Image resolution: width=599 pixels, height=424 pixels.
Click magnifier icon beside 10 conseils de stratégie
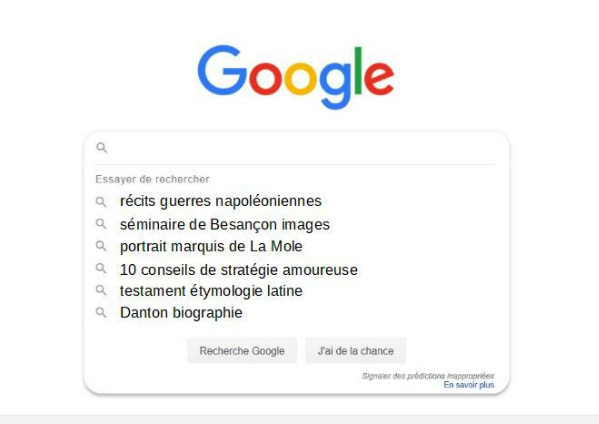tap(101, 268)
